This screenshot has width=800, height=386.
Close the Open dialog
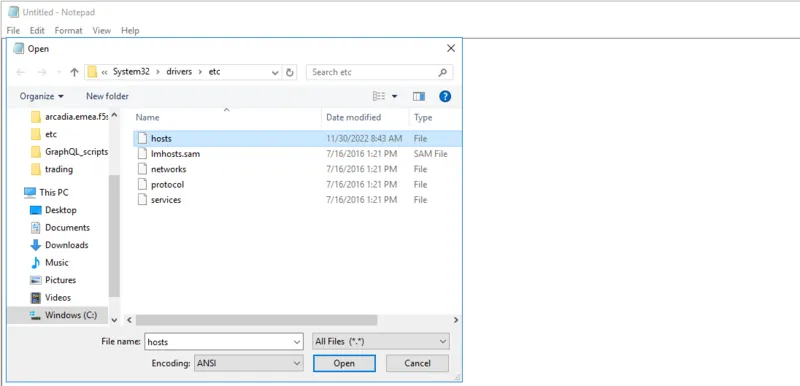point(451,48)
